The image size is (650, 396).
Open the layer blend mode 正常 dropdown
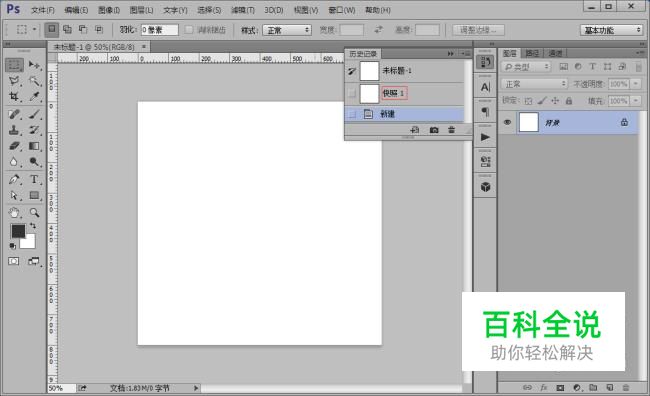coord(534,84)
